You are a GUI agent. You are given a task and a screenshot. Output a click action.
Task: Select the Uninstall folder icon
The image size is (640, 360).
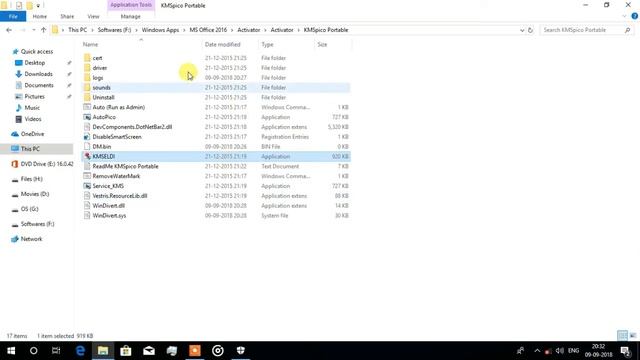pos(87,97)
